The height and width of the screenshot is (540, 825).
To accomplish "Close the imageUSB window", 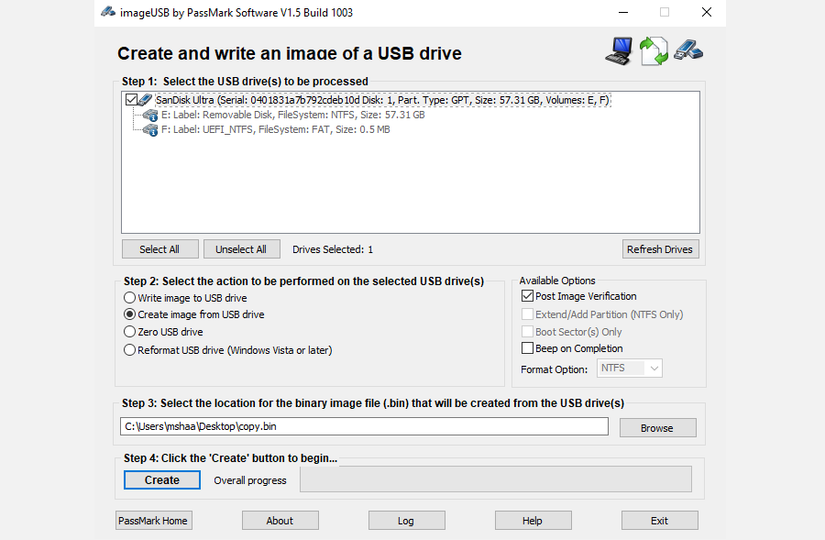I will point(707,12).
